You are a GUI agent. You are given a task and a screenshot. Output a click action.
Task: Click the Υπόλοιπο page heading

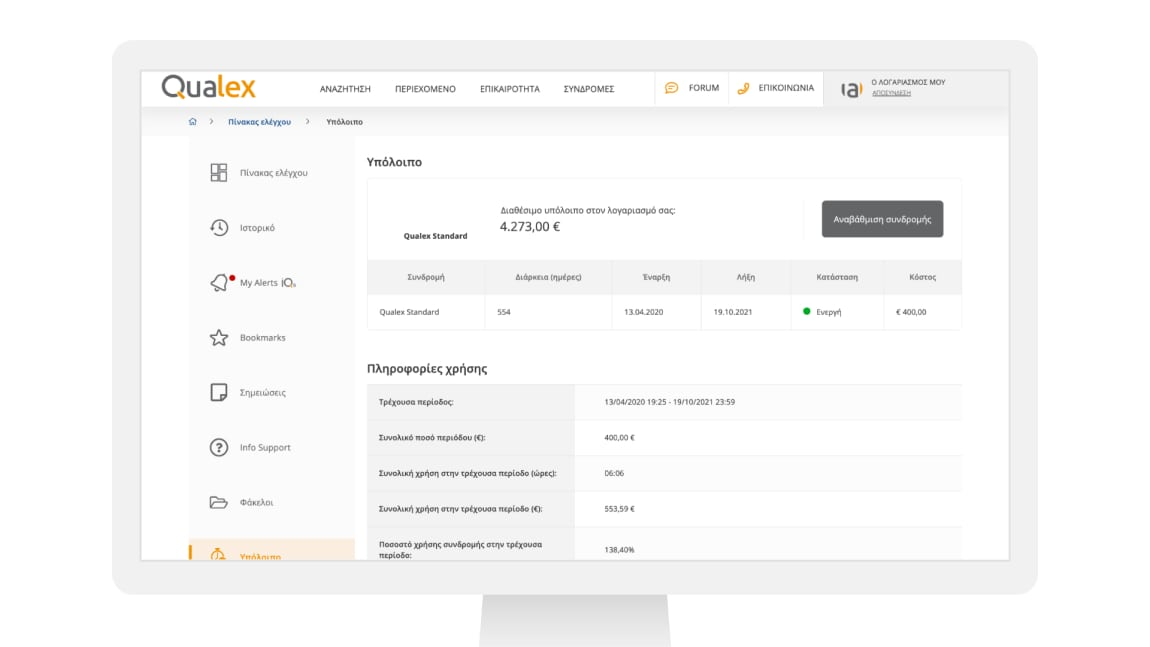pos(394,162)
